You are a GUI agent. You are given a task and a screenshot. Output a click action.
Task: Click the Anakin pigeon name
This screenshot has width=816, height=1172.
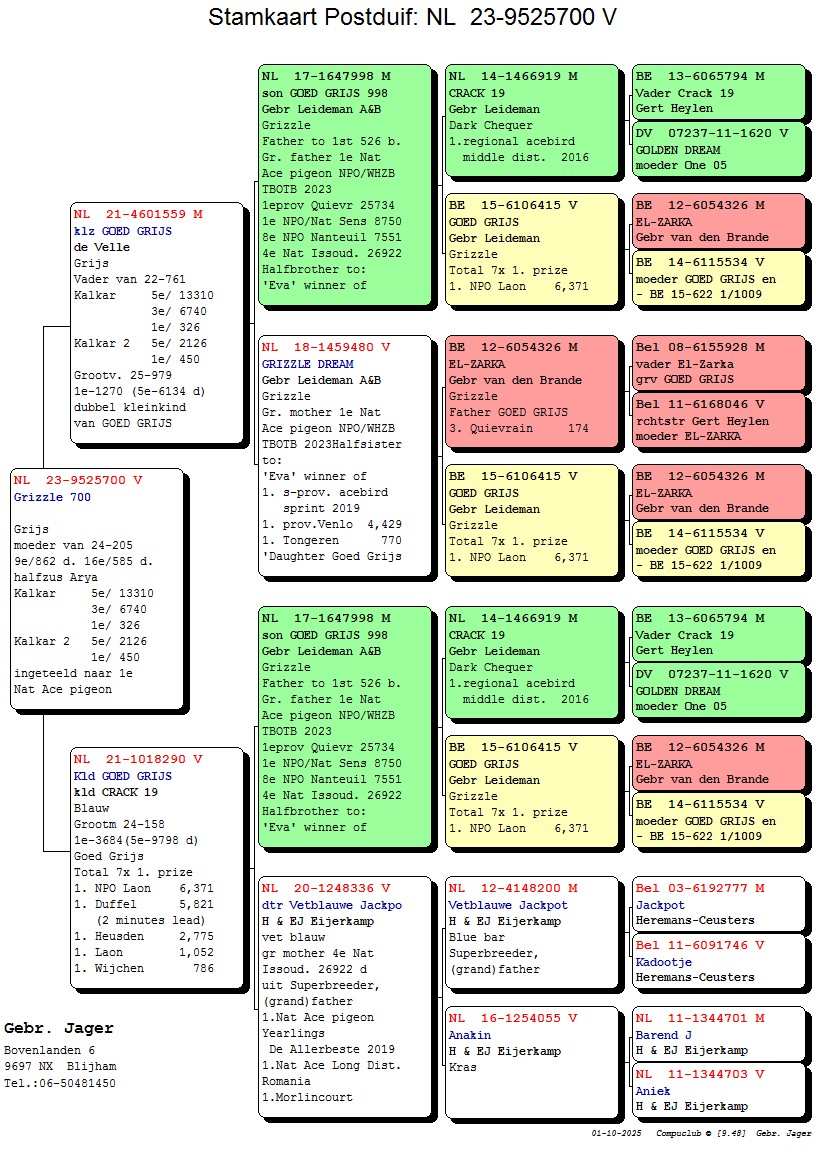tap(469, 1035)
